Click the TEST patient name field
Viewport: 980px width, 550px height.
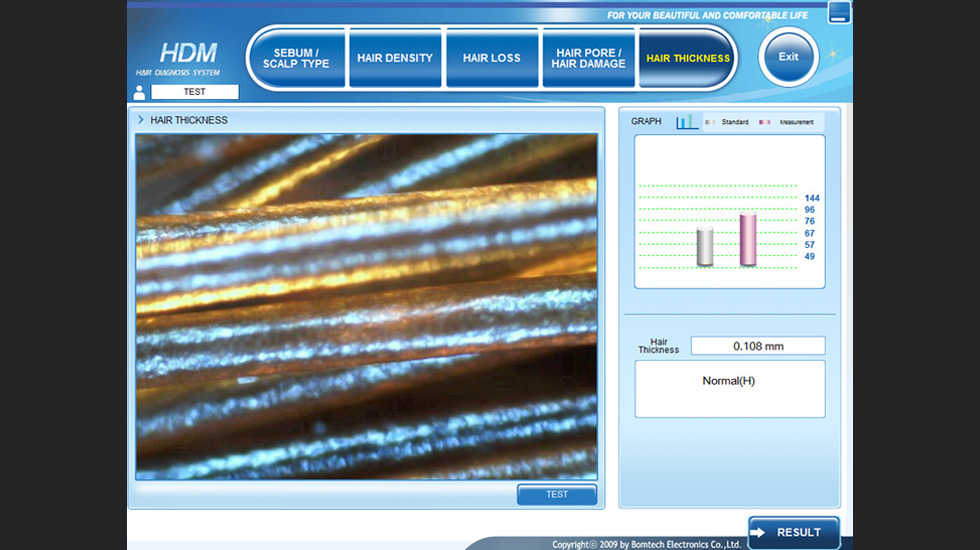pyautogui.click(x=195, y=92)
